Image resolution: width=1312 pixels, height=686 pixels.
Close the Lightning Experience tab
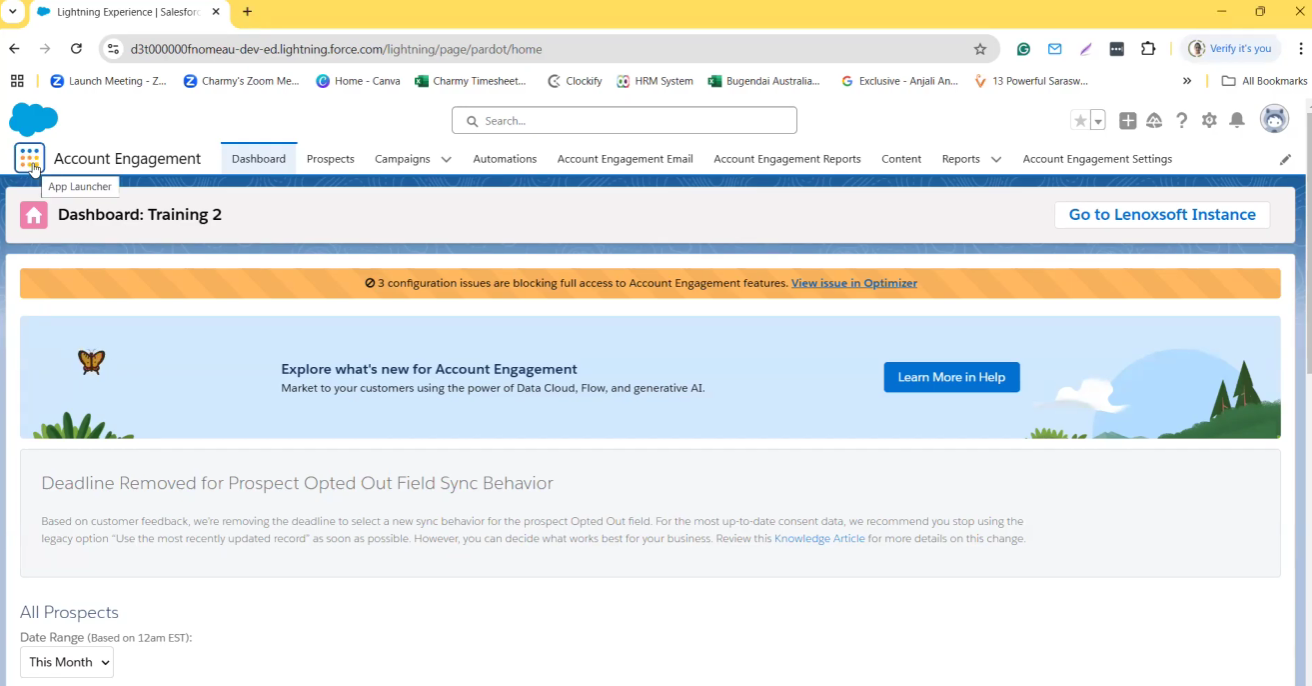coord(216,12)
